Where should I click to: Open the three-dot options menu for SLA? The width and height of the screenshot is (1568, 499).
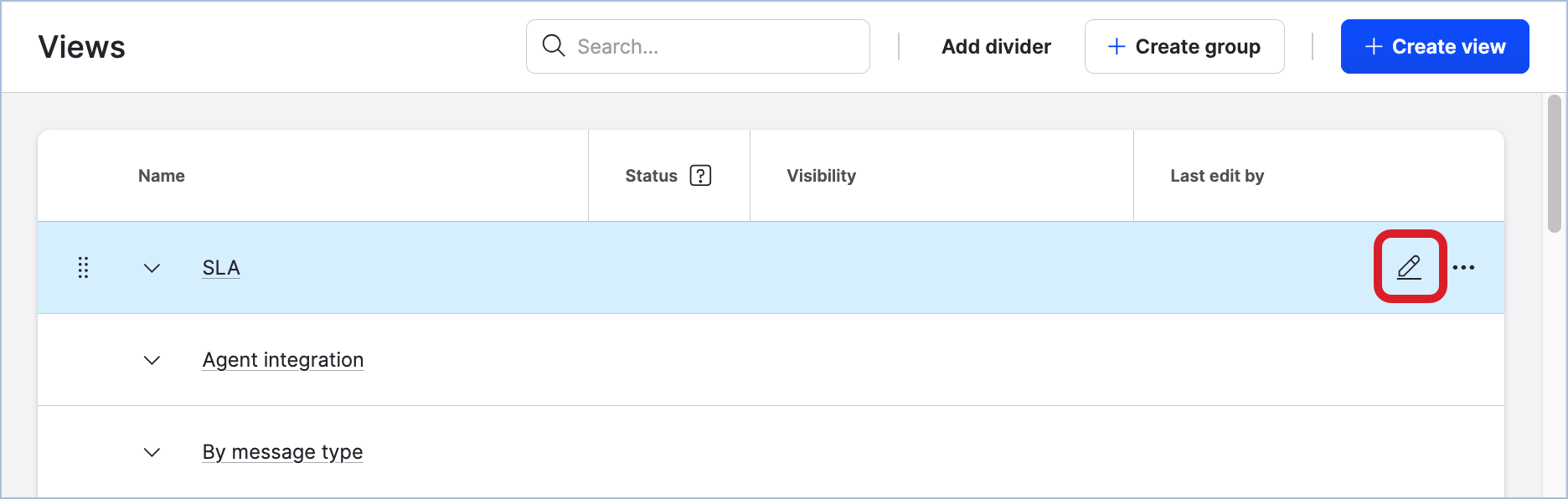click(1464, 268)
